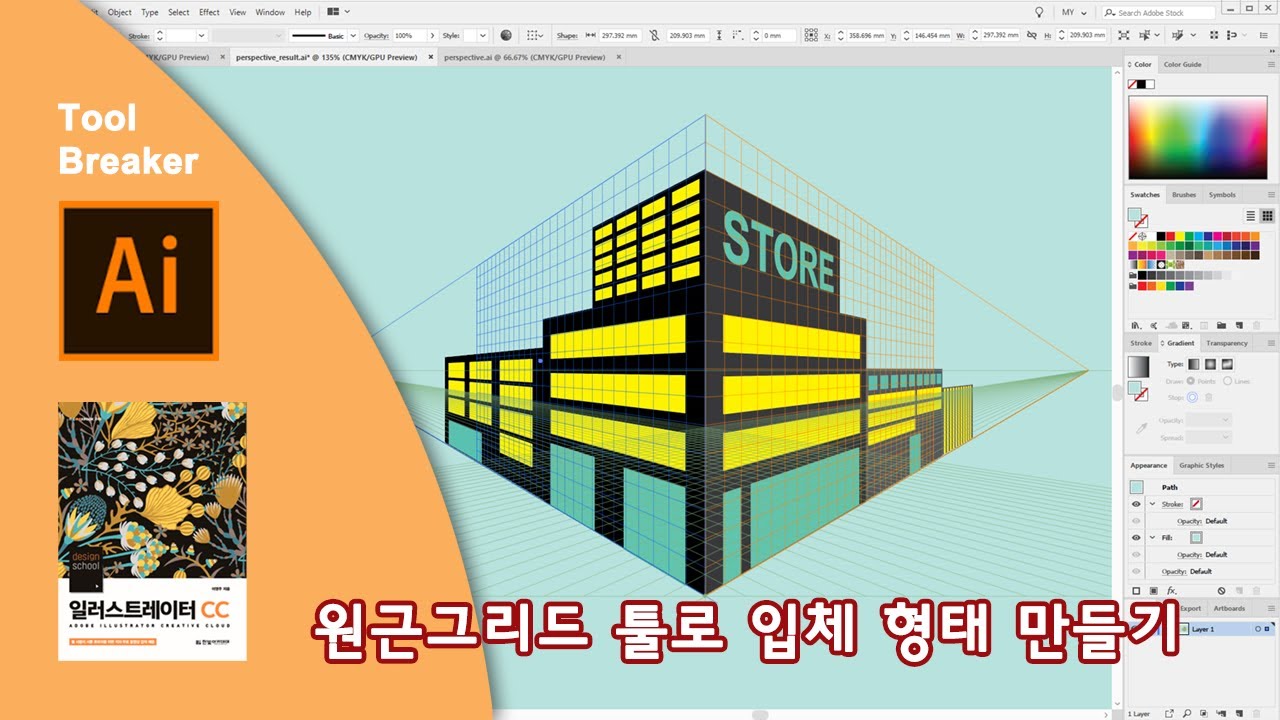Open the Effect menu
The image size is (1280, 720).
(209, 13)
